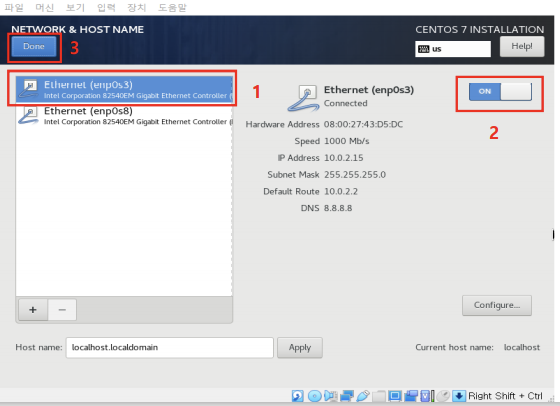Screen dimensions: 560x406
Task: Click the Default Route value 10.0.2.2
Action: click(x=341, y=191)
